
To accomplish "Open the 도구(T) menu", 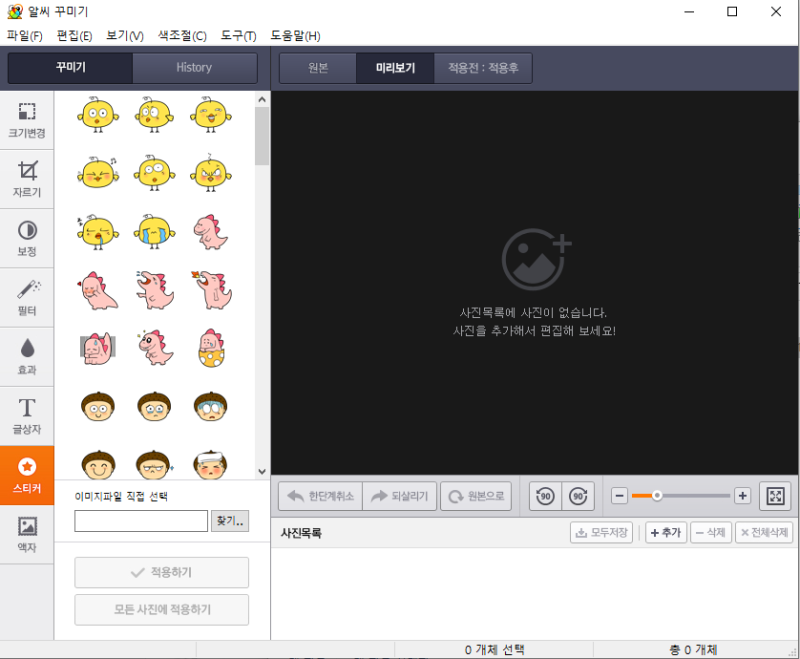I will pyautogui.click(x=238, y=36).
